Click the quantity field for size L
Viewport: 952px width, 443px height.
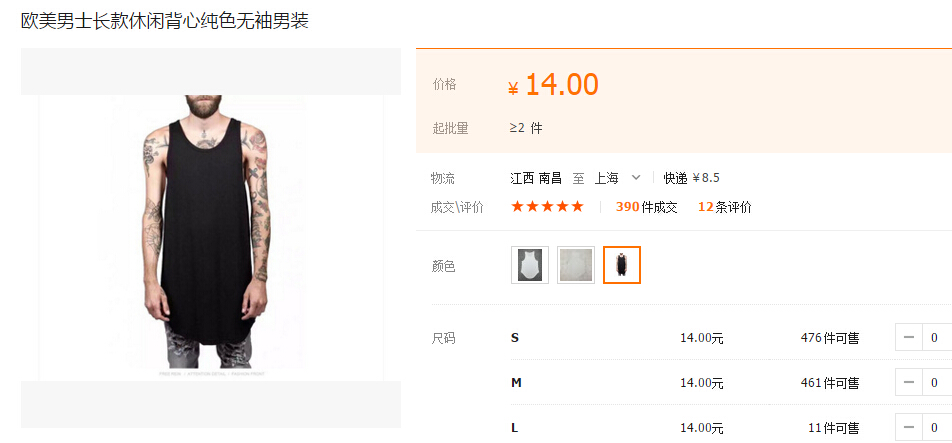[x=937, y=428]
